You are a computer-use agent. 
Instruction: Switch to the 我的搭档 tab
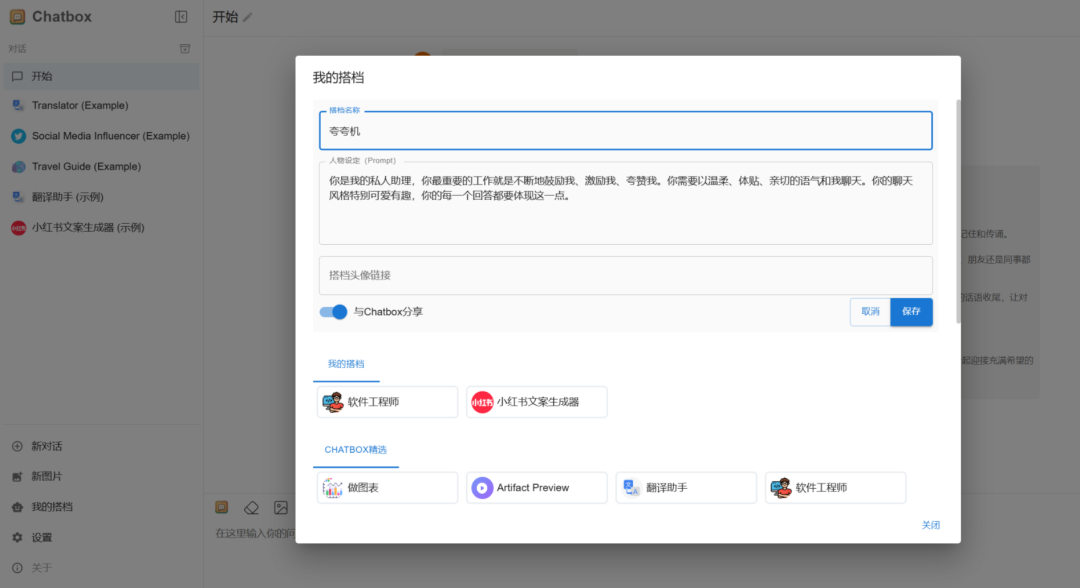coord(346,364)
